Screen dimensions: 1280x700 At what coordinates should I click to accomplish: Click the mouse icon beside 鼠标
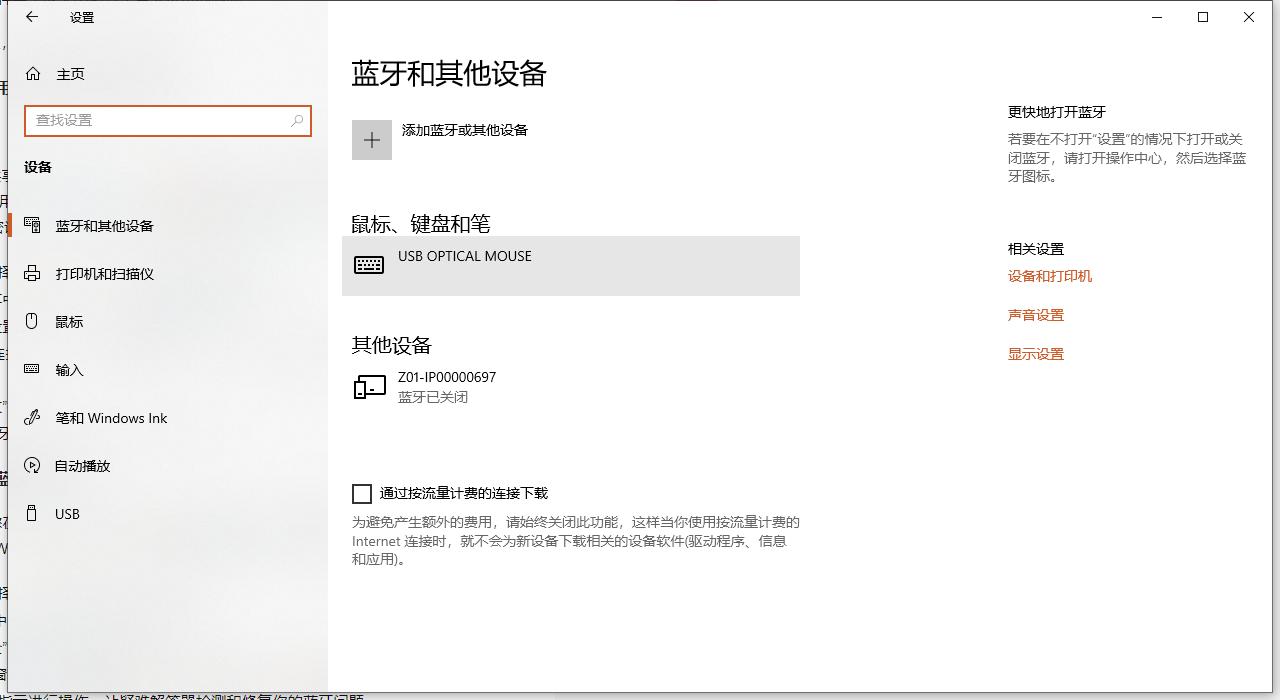pyautogui.click(x=30, y=321)
